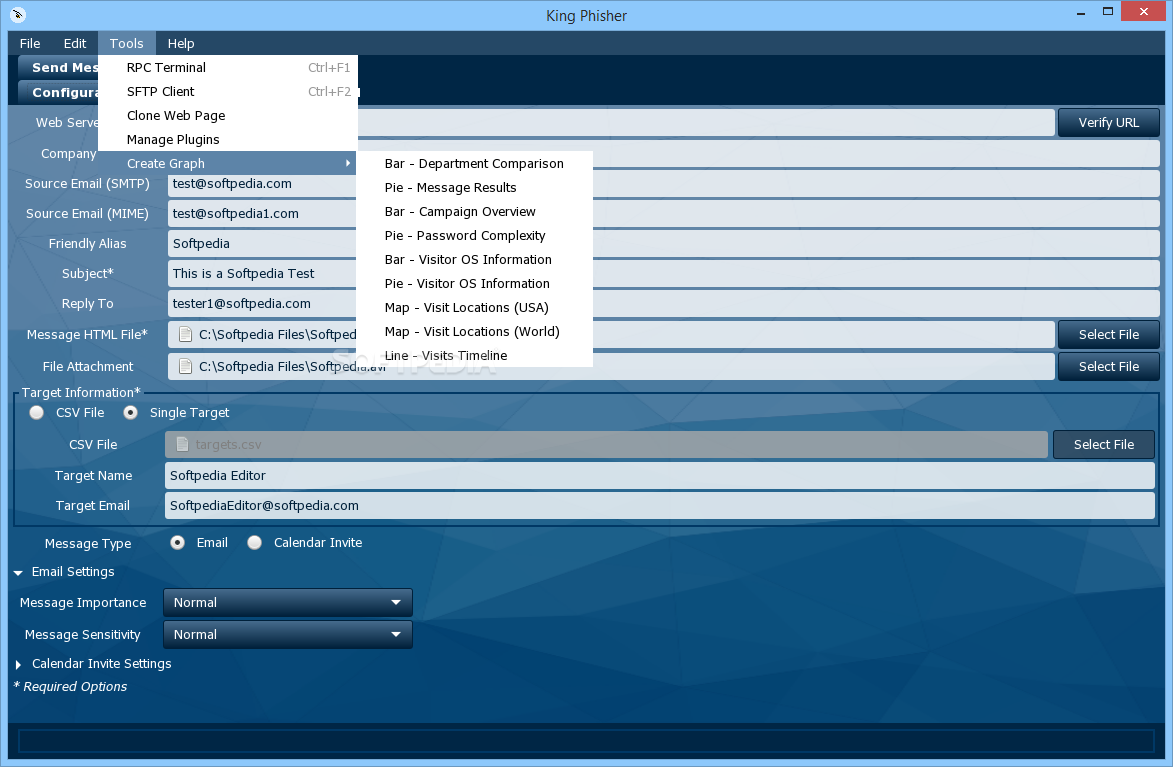Screen dimensions: 1173x767
Task: Click the "Target Information*" group label
Action: pyautogui.click(x=81, y=392)
